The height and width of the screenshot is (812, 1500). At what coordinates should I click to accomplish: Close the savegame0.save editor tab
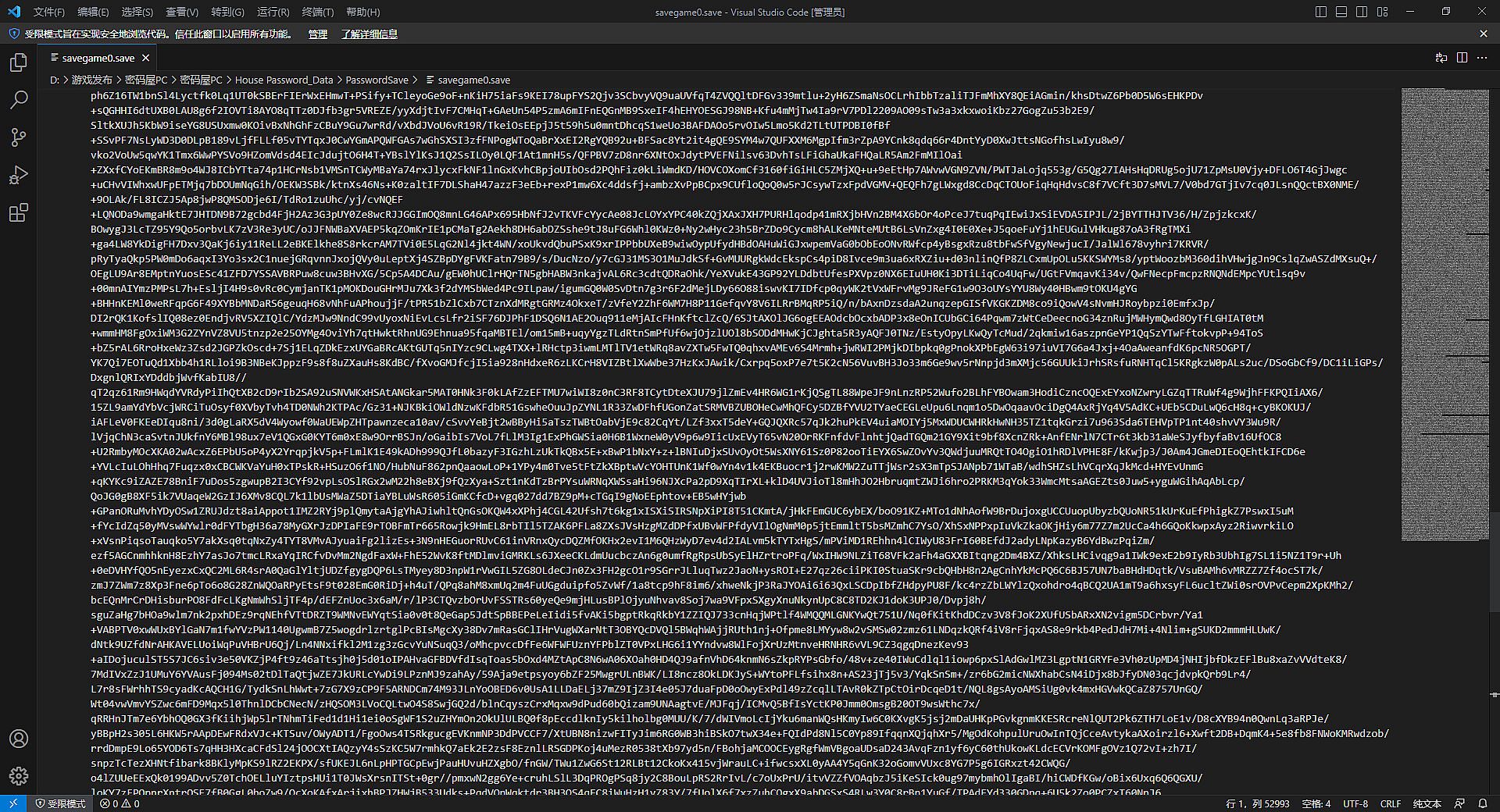[146, 58]
